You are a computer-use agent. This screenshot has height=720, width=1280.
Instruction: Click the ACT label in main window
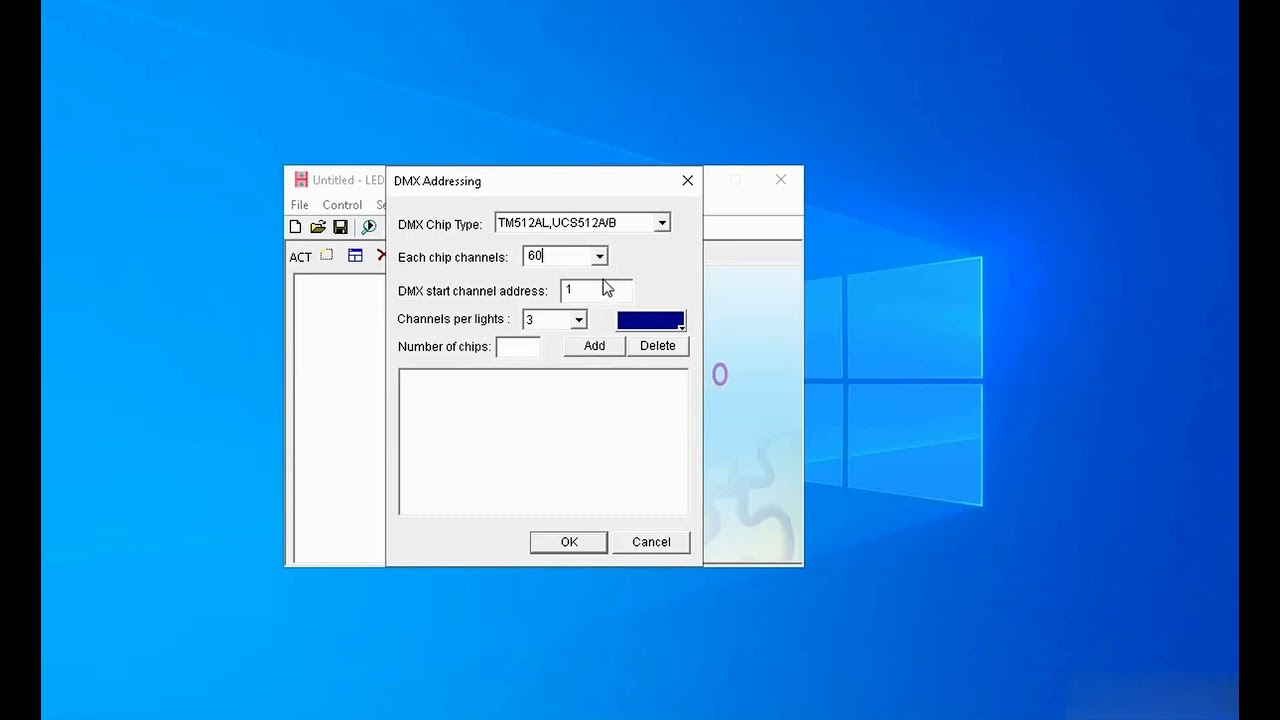301,257
